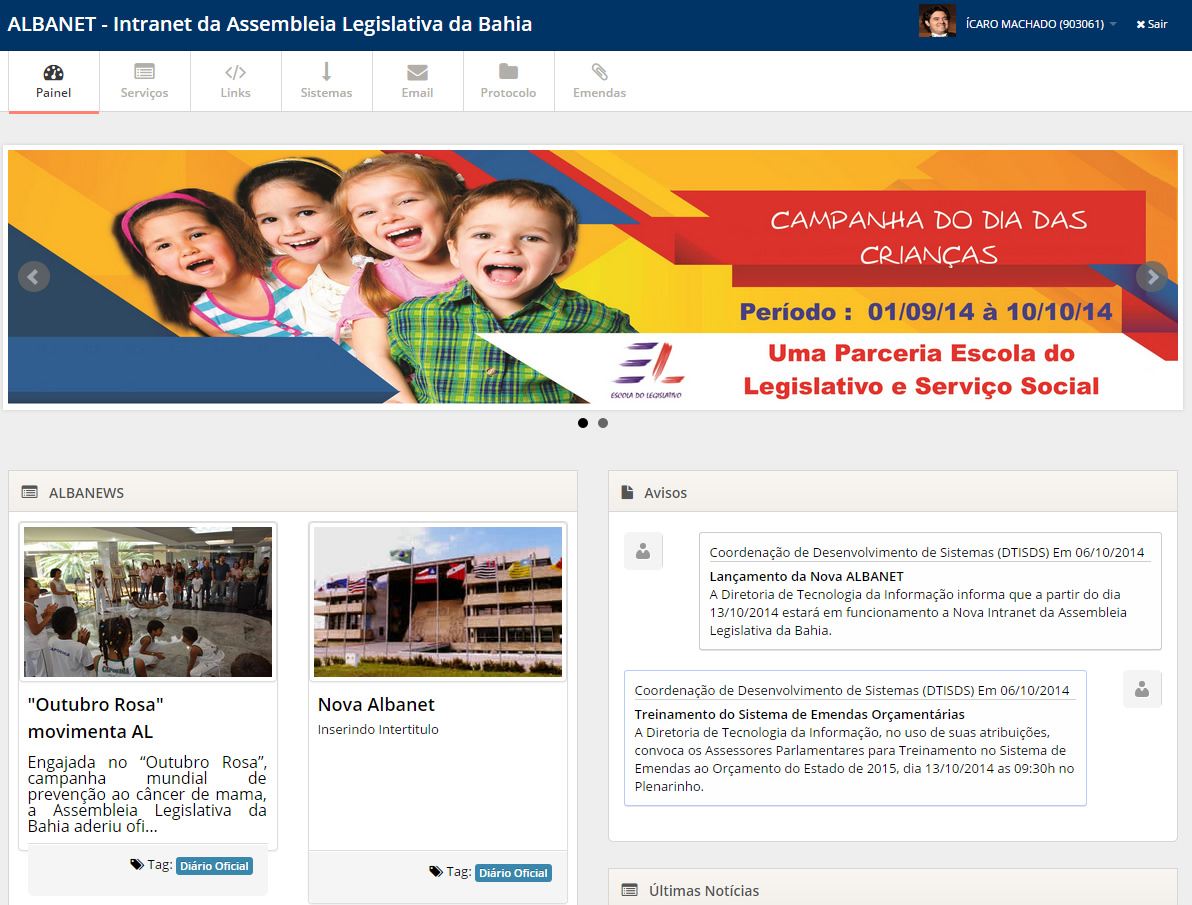
Task: Open the Serviços navigation icon
Action: [x=144, y=73]
